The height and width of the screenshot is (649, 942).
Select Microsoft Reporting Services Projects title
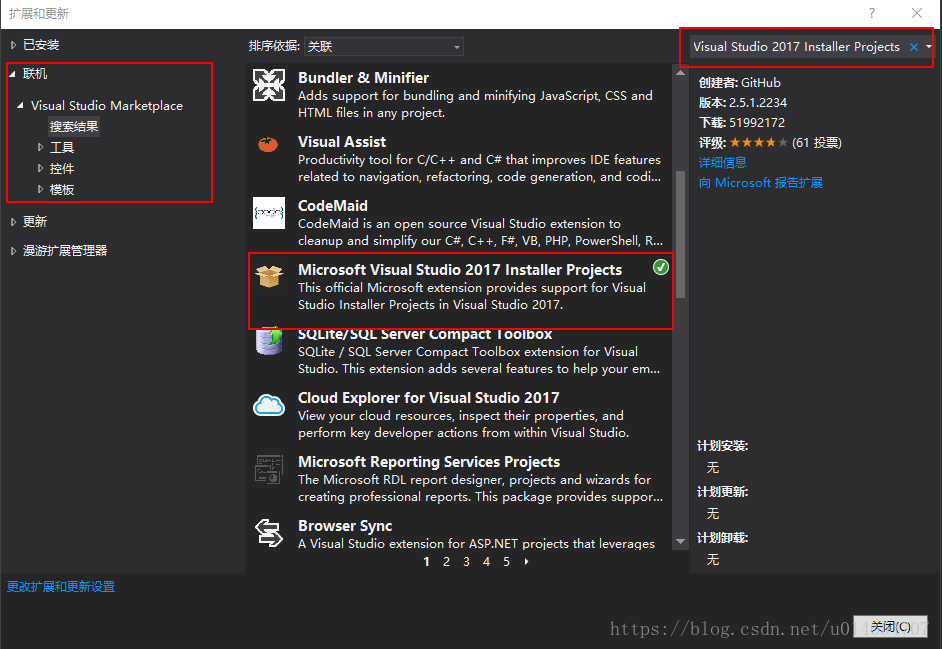tap(429, 462)
